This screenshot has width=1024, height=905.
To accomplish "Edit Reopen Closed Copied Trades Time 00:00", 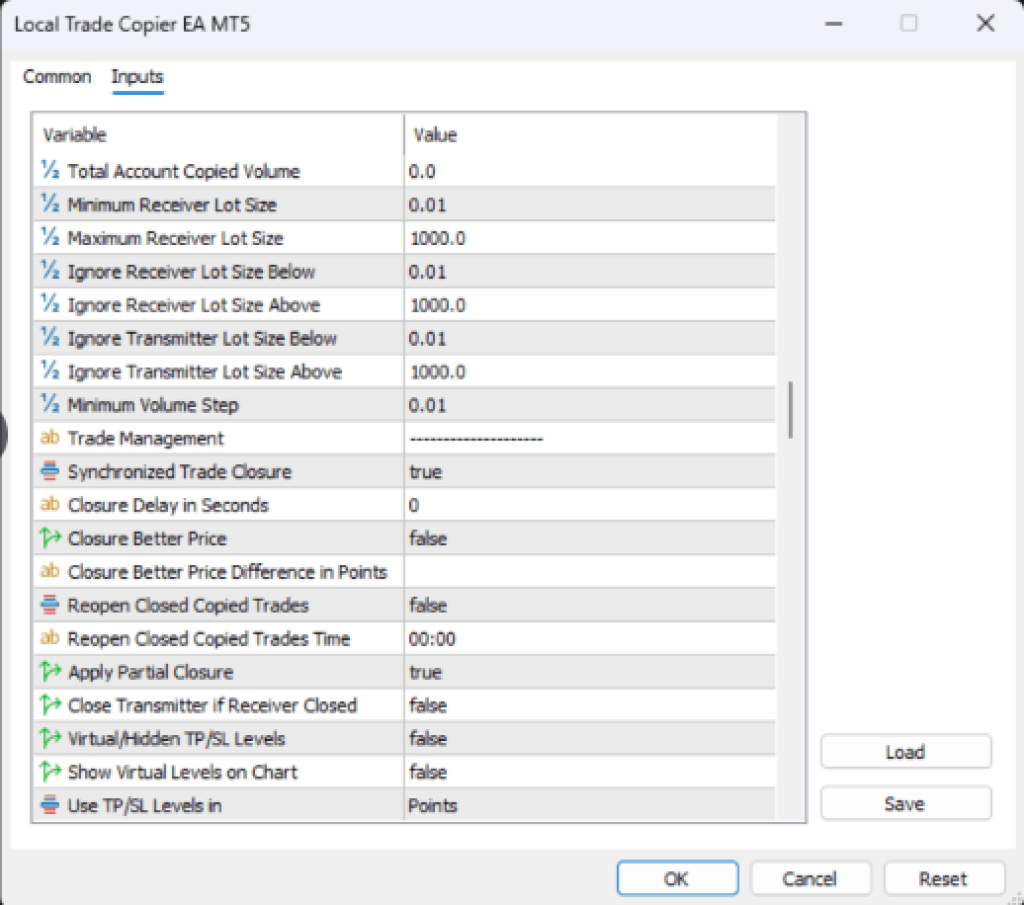I will [x=590, y=639].
